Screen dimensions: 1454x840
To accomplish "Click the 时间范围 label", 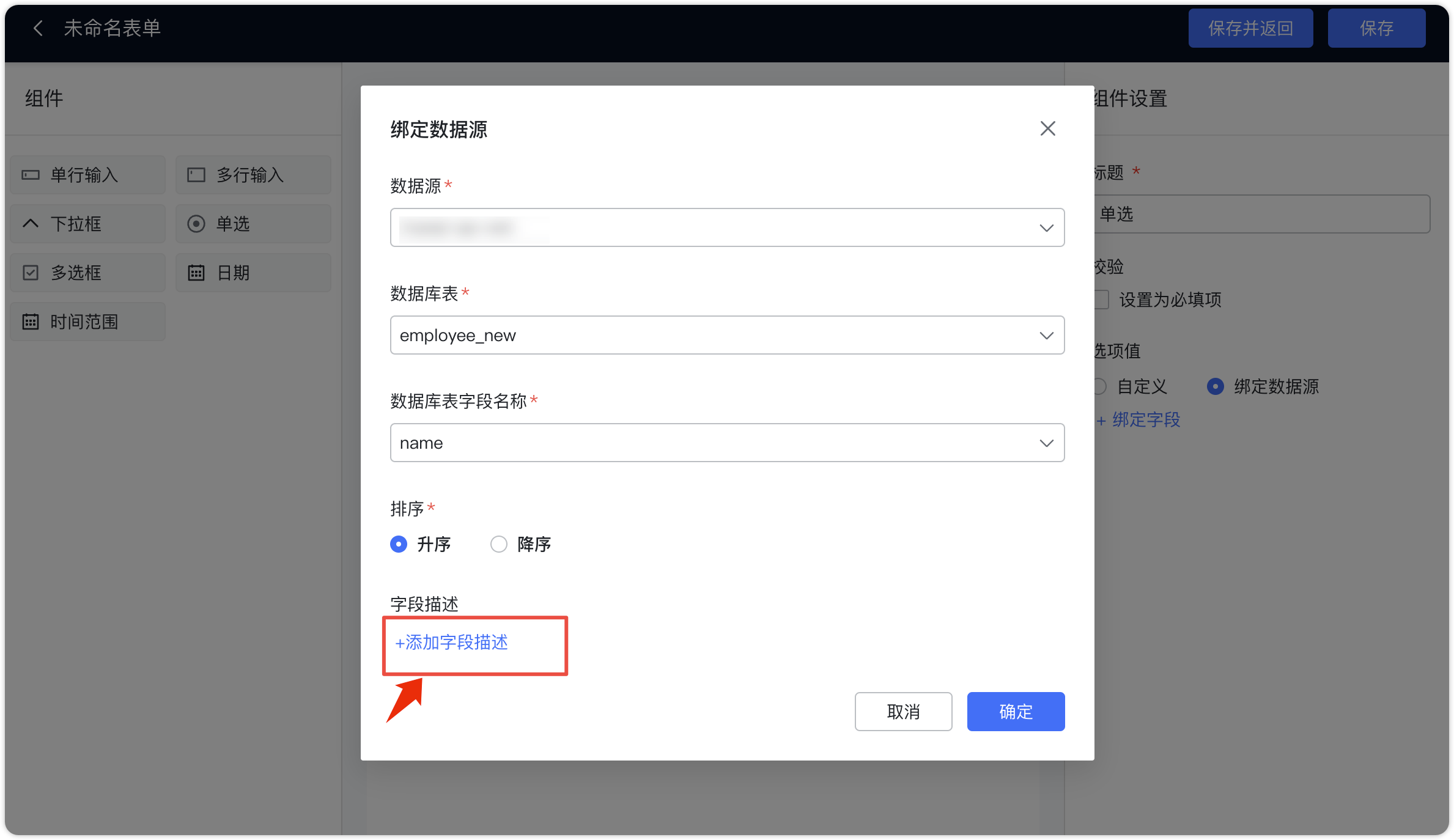I will pyautogui.click(x=84, y=322).
